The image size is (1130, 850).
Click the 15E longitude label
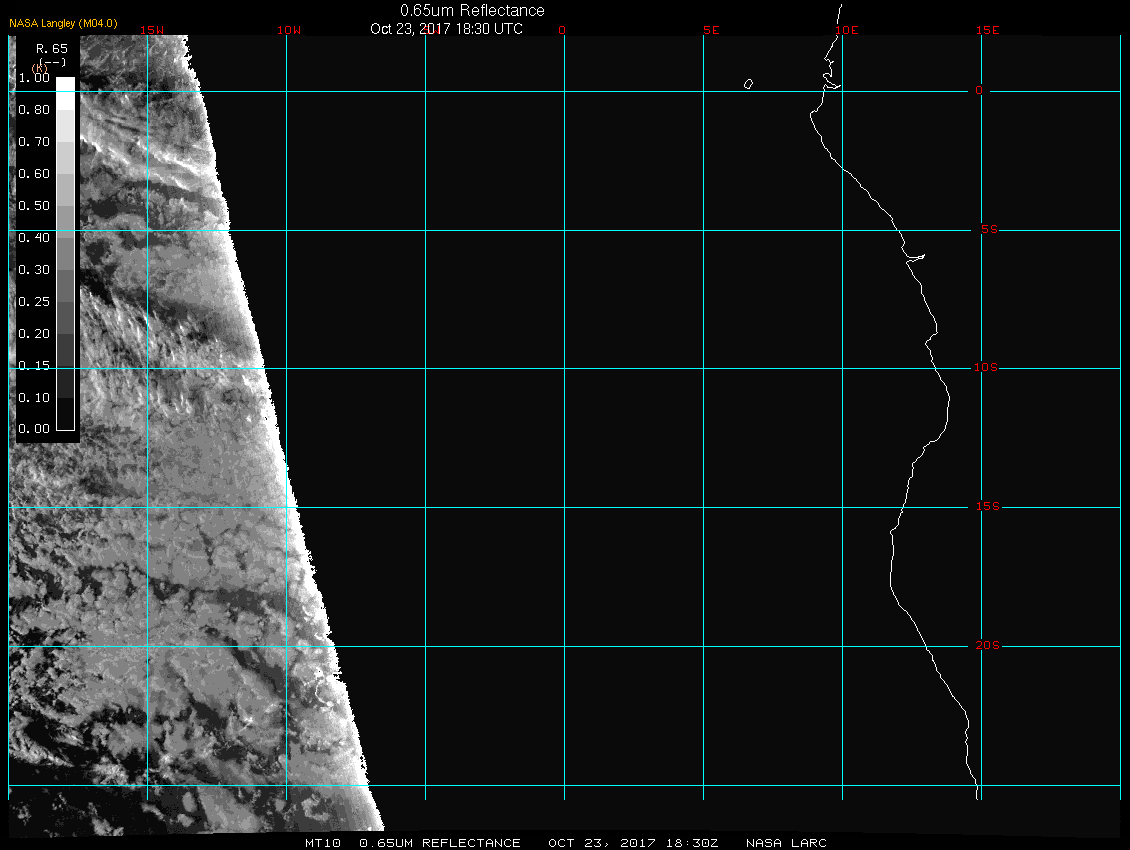988,30
